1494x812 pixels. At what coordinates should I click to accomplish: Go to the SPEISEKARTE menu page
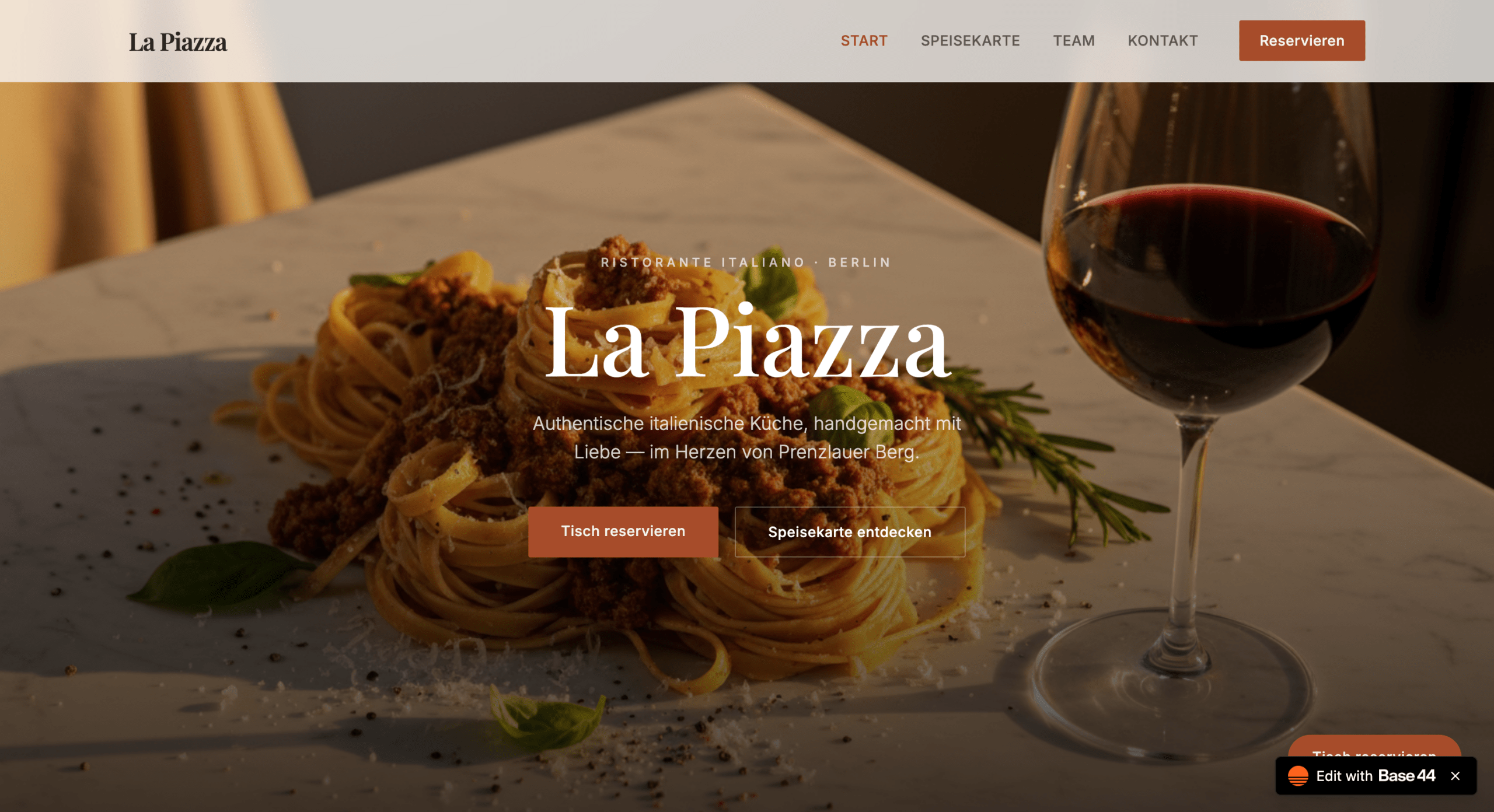click(x=970, y=41)
